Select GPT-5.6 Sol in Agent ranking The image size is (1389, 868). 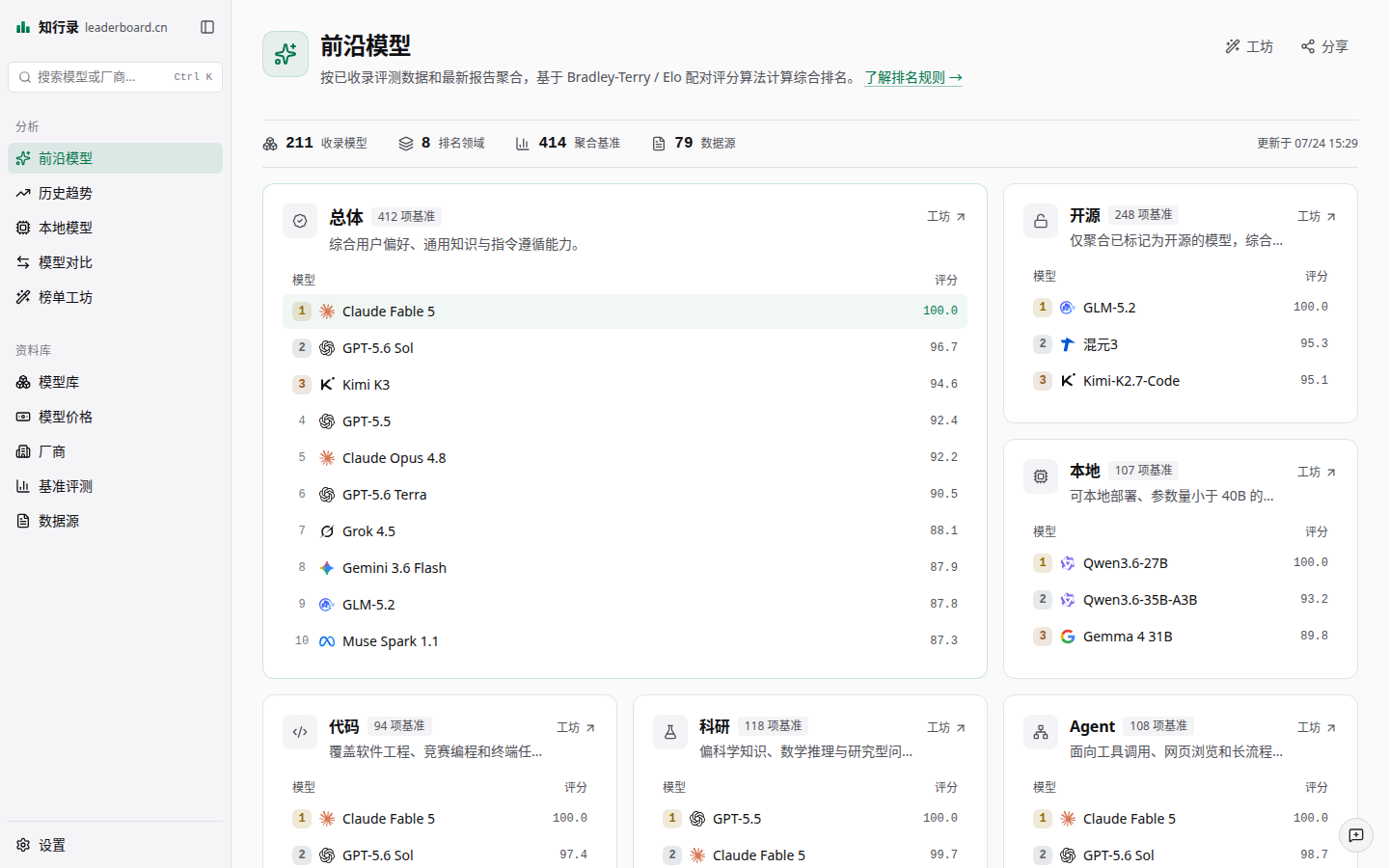tap(1181, 855)
